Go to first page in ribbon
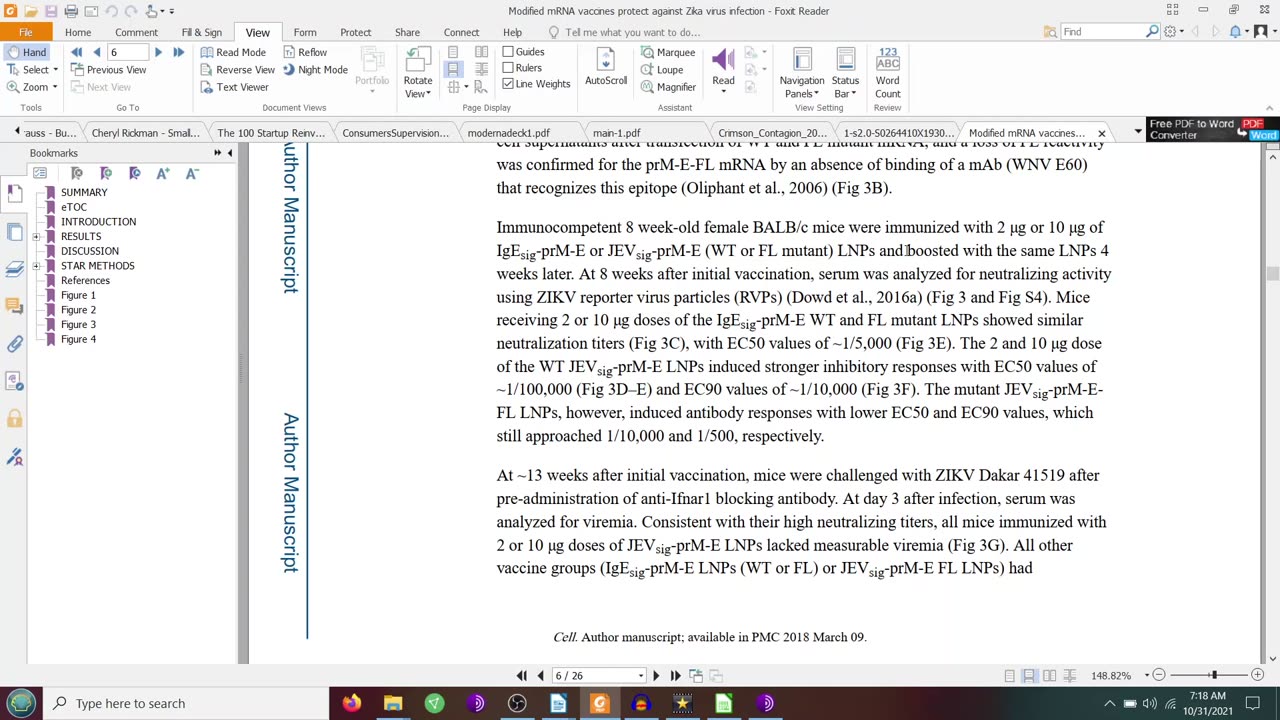The image size is (1280, 720). 77,52
